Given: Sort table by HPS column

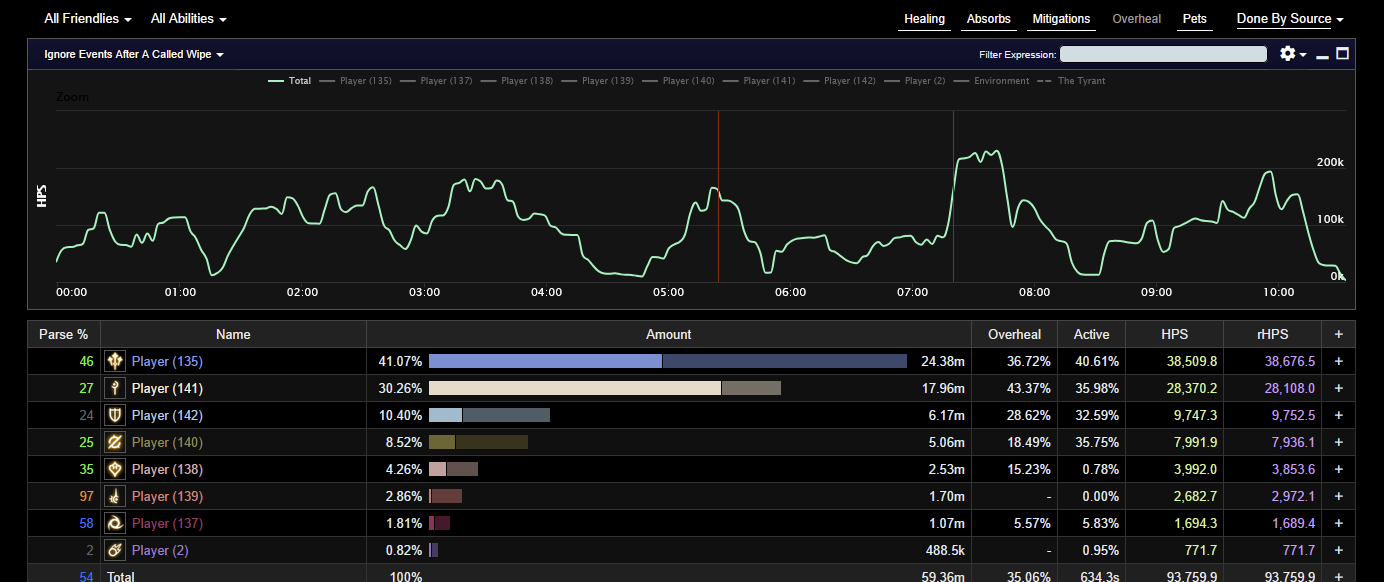Looking at the screenshot, I should click(1174, 334).
